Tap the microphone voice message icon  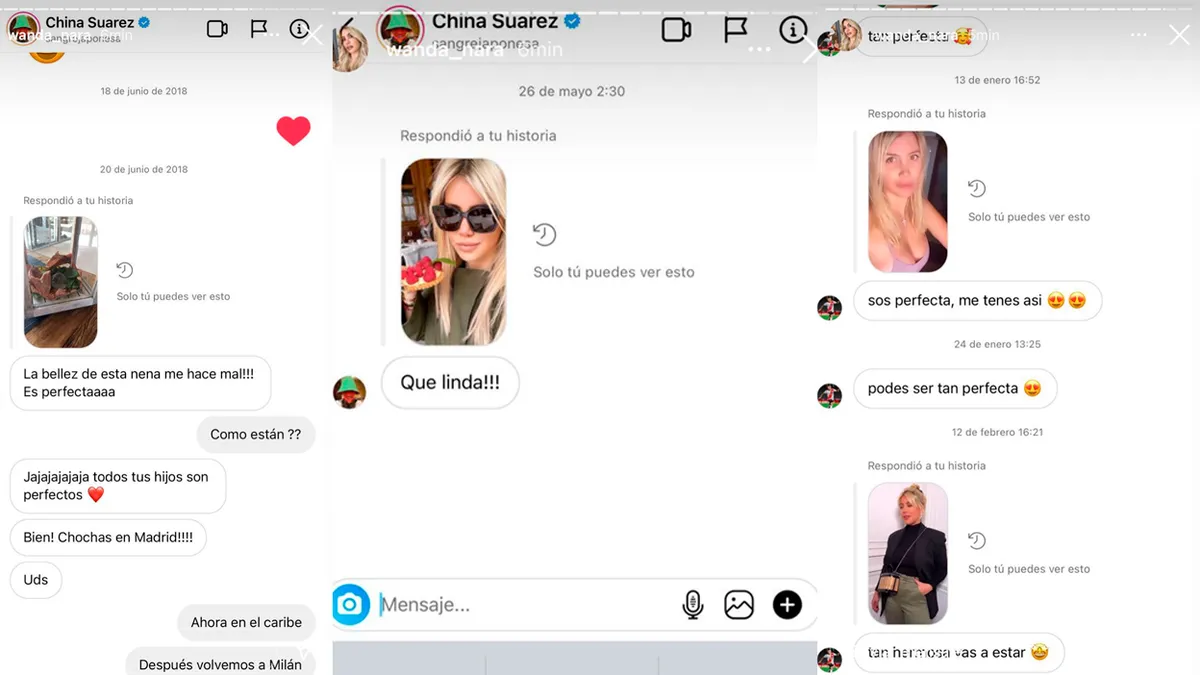click(x=692, y=604)
